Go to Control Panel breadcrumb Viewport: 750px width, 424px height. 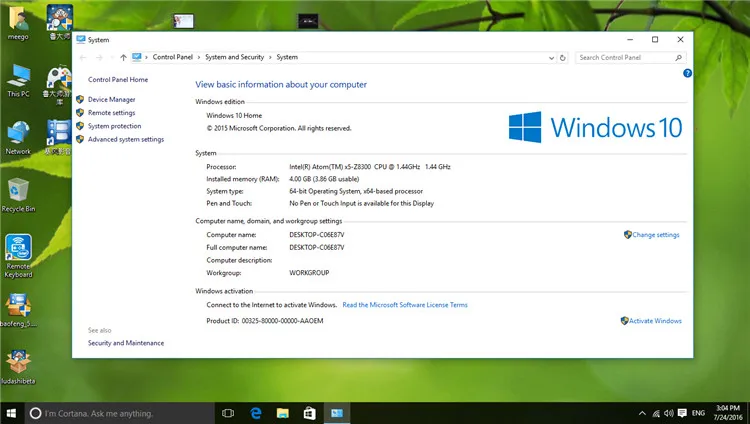pyautogui.click(x=173, y=57)
